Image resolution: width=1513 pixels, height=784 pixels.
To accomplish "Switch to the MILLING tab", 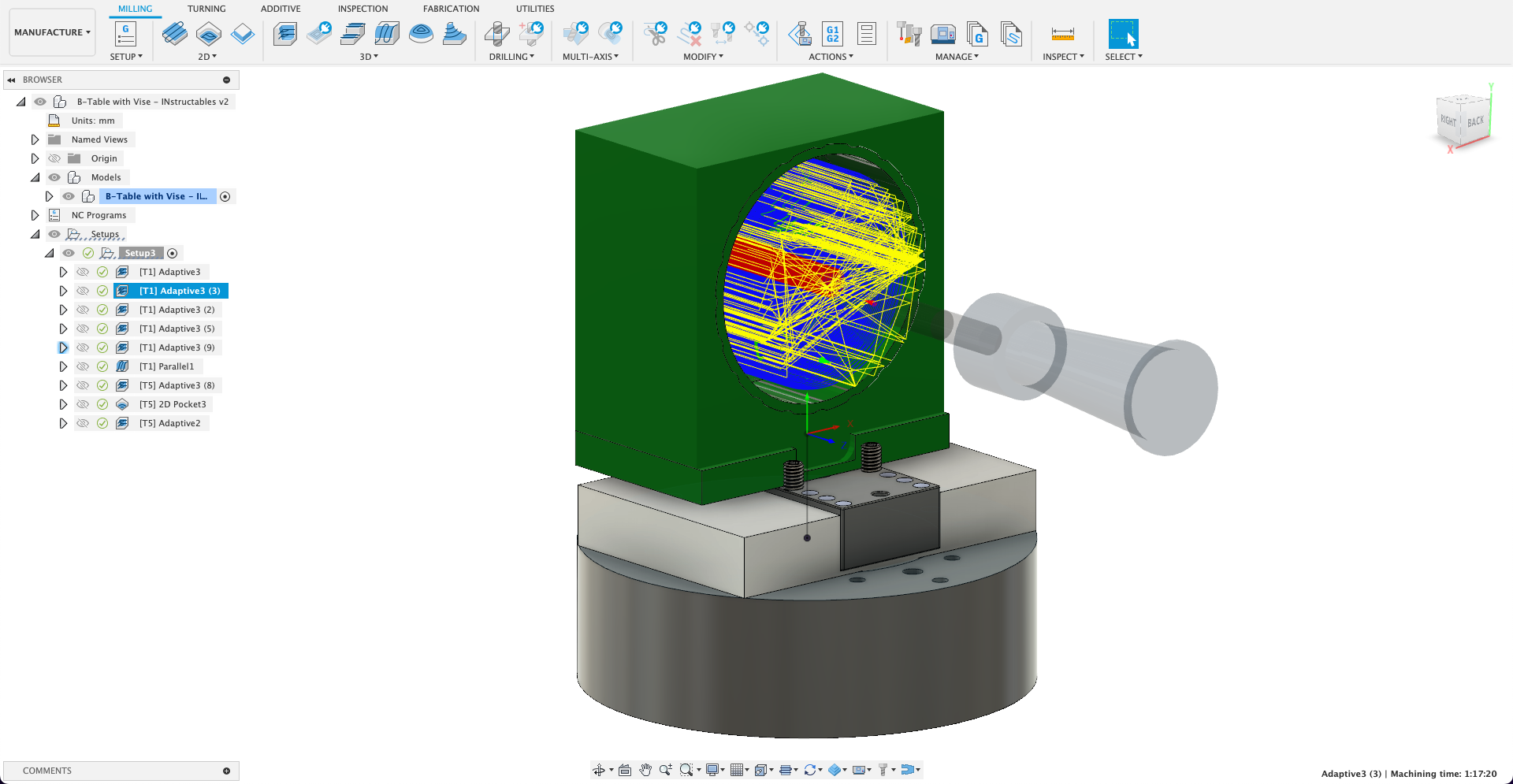I will point(136,9).
